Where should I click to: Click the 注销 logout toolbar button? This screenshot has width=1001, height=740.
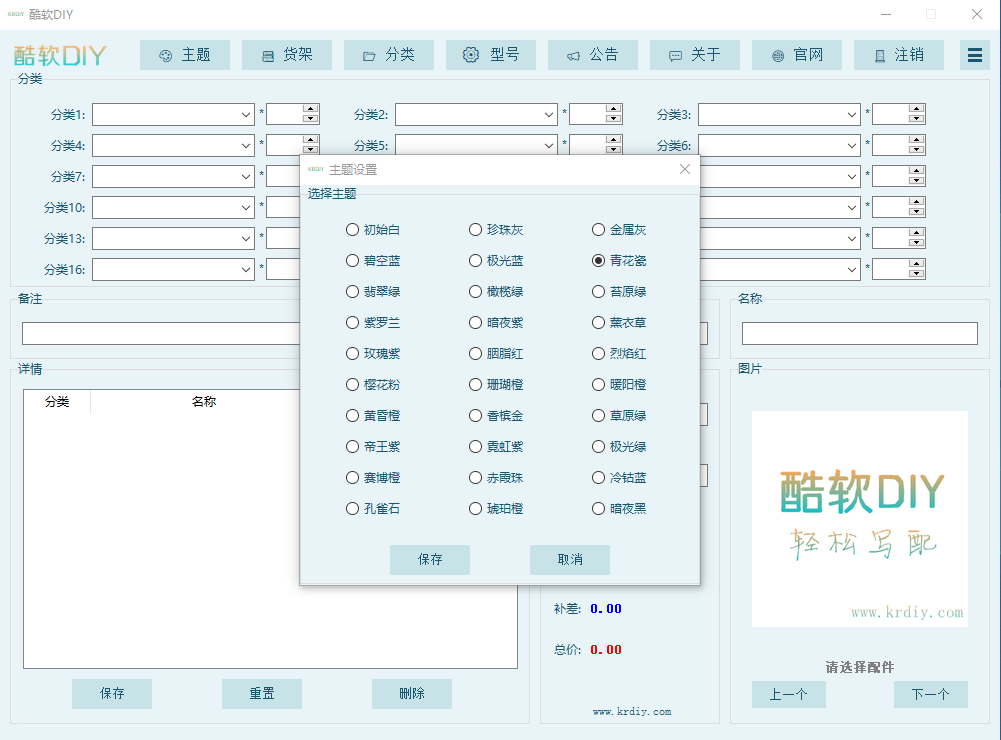(x=898, y=55)
